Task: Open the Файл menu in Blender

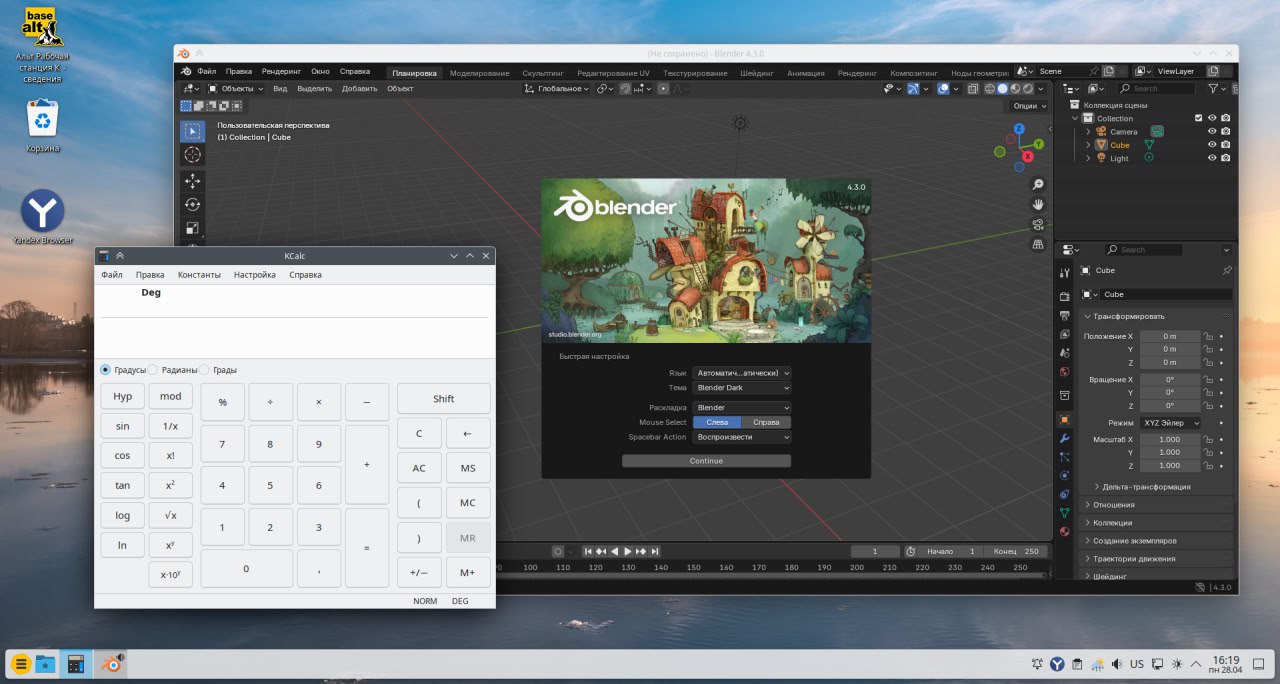Action: [206, 72]
